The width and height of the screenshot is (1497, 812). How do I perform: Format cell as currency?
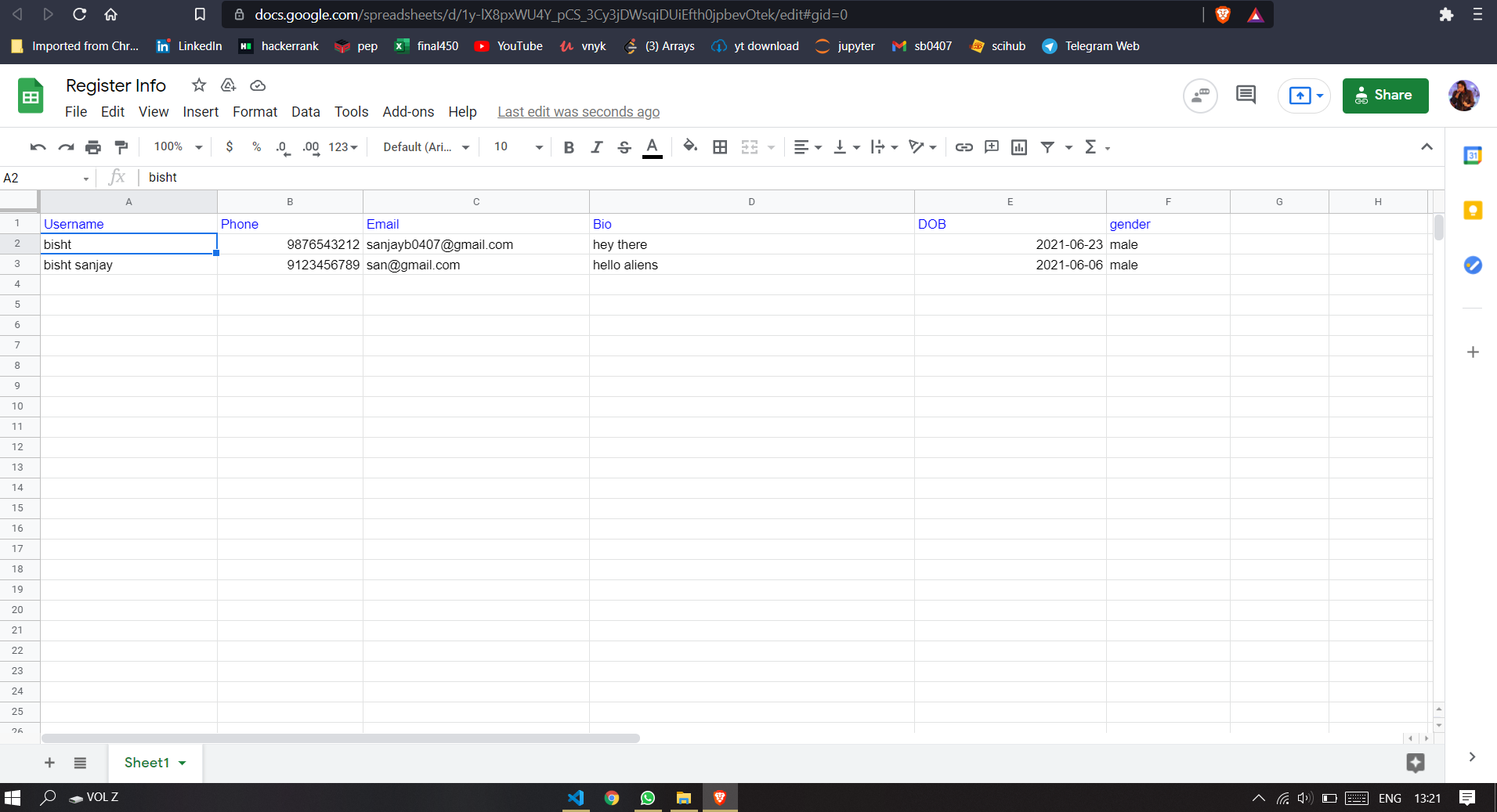pyautogui.click(x=229, y=147)
